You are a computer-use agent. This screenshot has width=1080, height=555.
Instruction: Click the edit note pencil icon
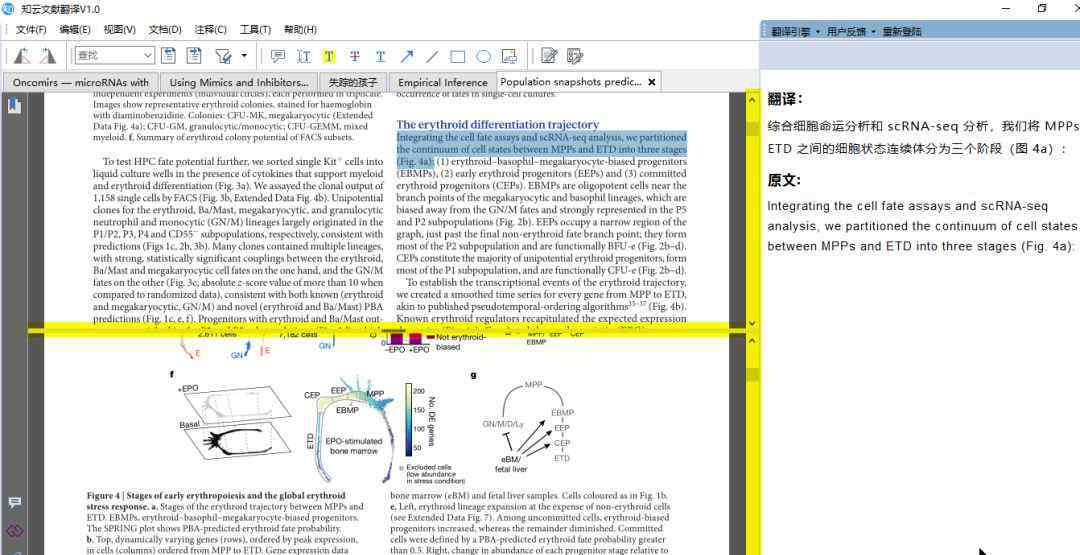pos(549,56)
